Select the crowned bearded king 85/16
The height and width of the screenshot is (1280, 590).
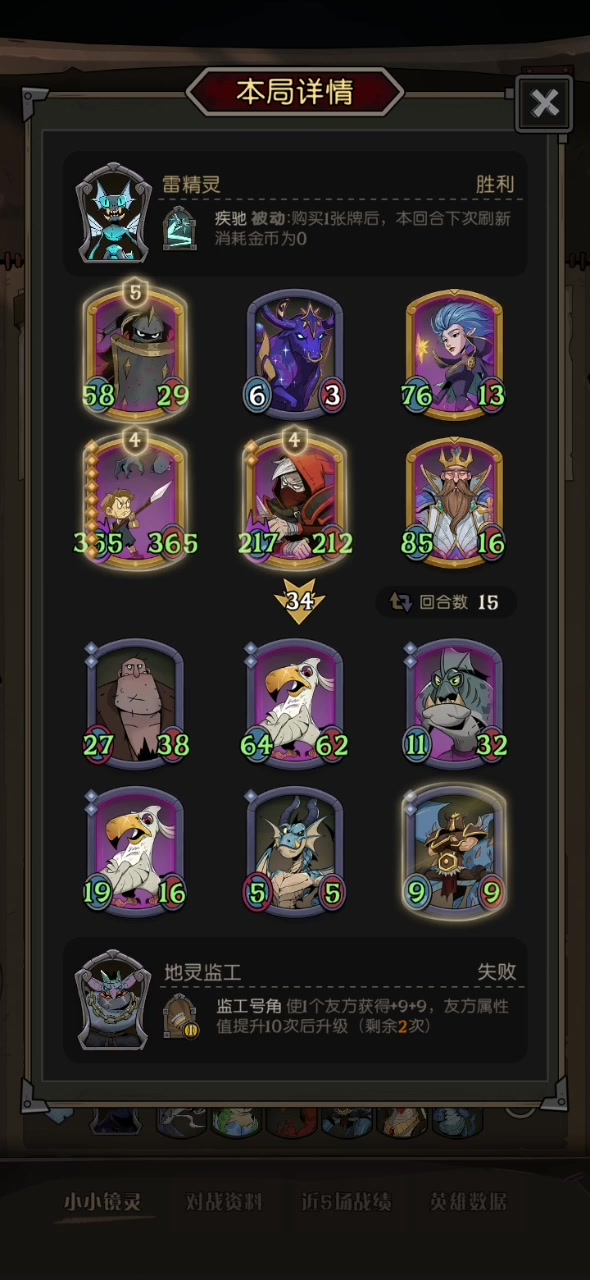(x=455, y=500)
